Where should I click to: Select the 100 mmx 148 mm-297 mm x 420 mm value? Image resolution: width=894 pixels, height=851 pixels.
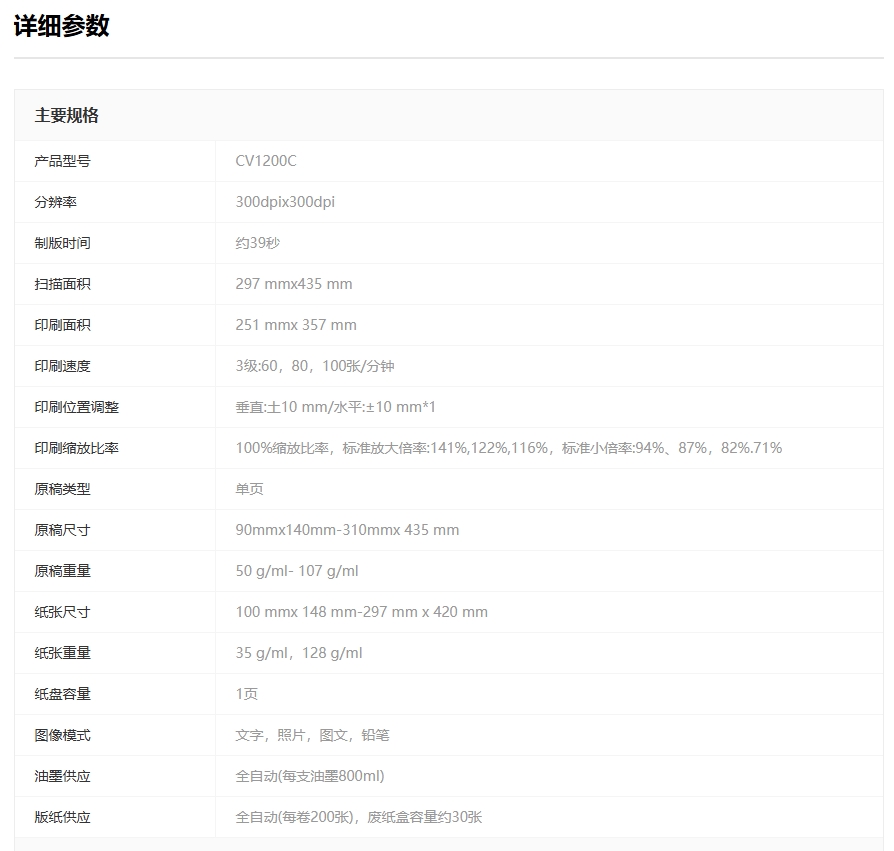361,613
